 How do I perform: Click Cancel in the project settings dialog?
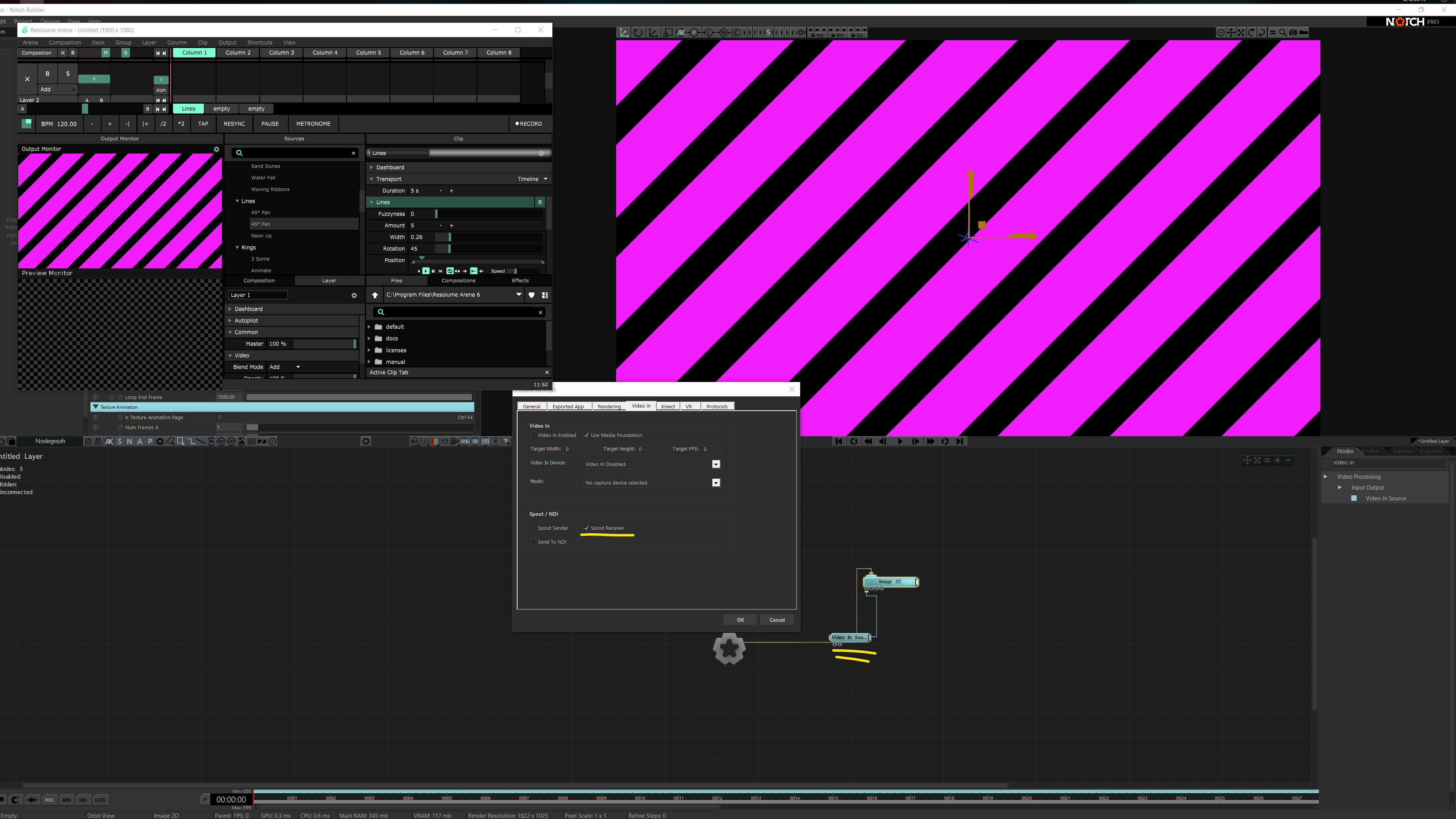[x=777, y=620]
